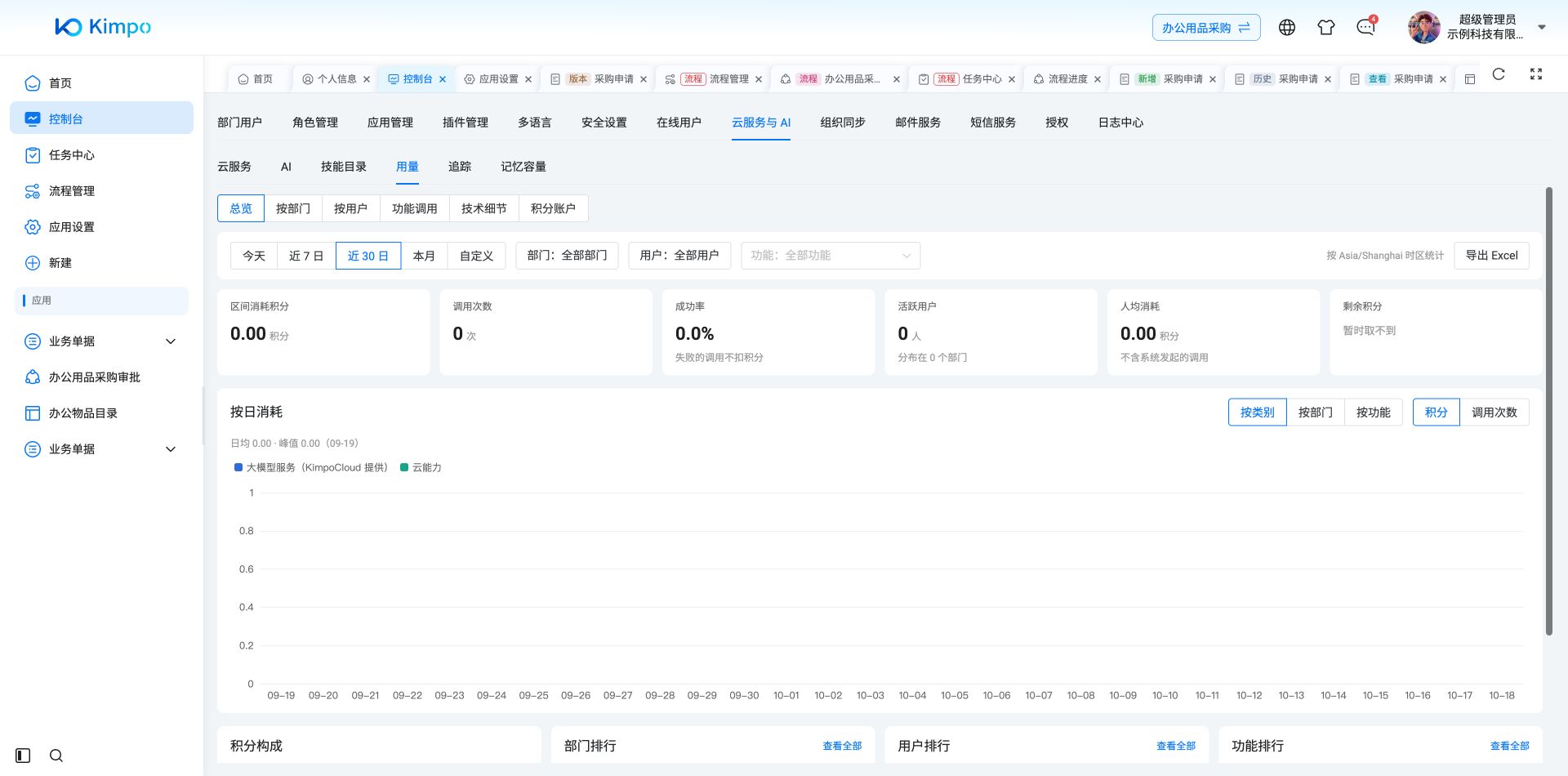Expand the first 业务单据 sidebar group
Viewport: 1568px width, 776px height.
click(101, 341)
